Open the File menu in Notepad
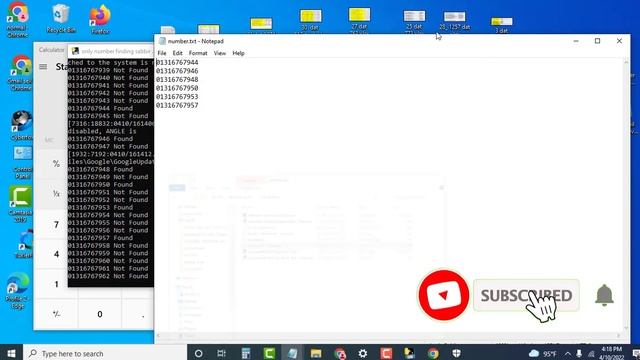 click(162, 53)
